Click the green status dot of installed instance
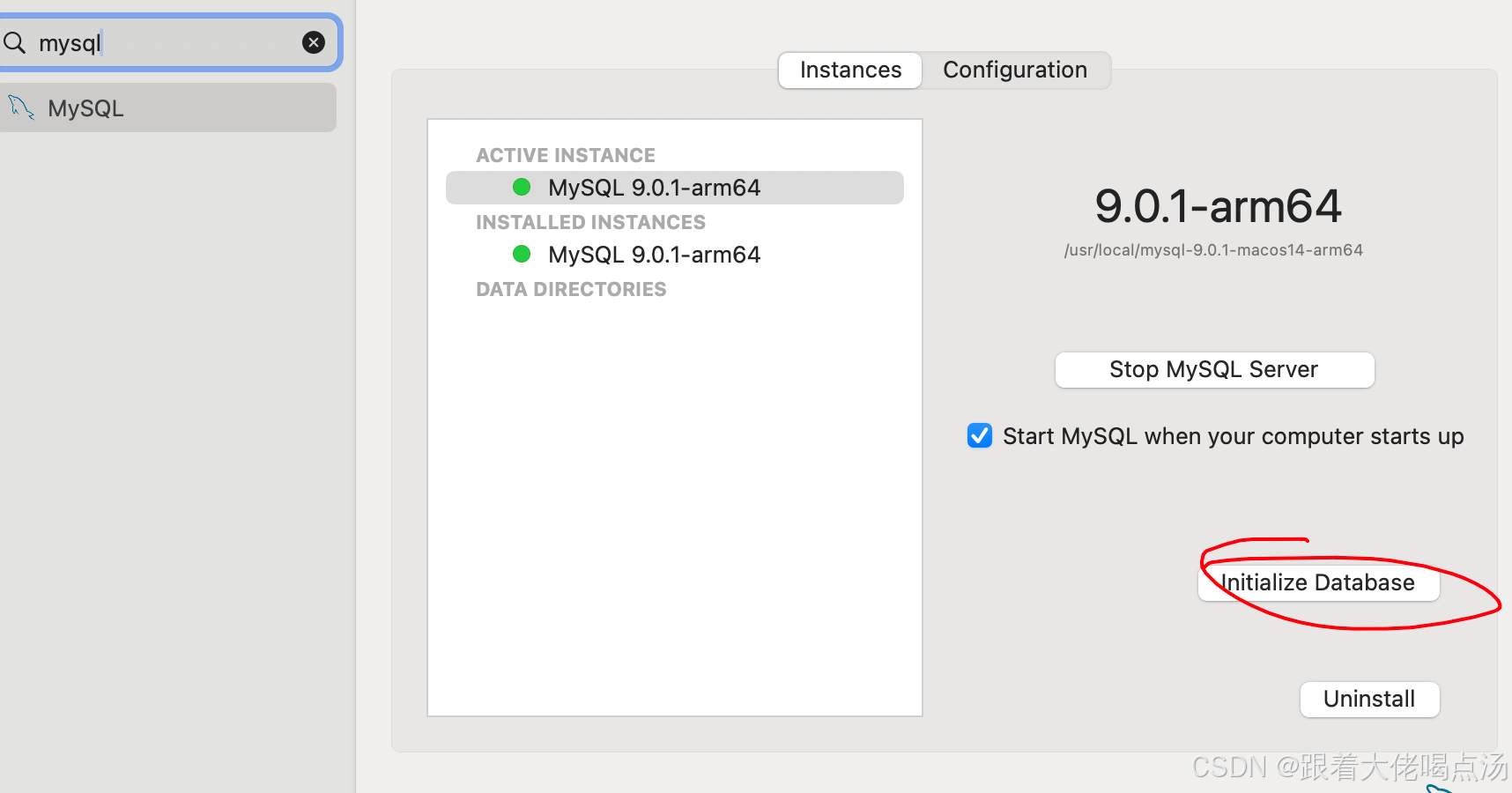Screen dimensions: 1512x793 [x=522, y=254]
